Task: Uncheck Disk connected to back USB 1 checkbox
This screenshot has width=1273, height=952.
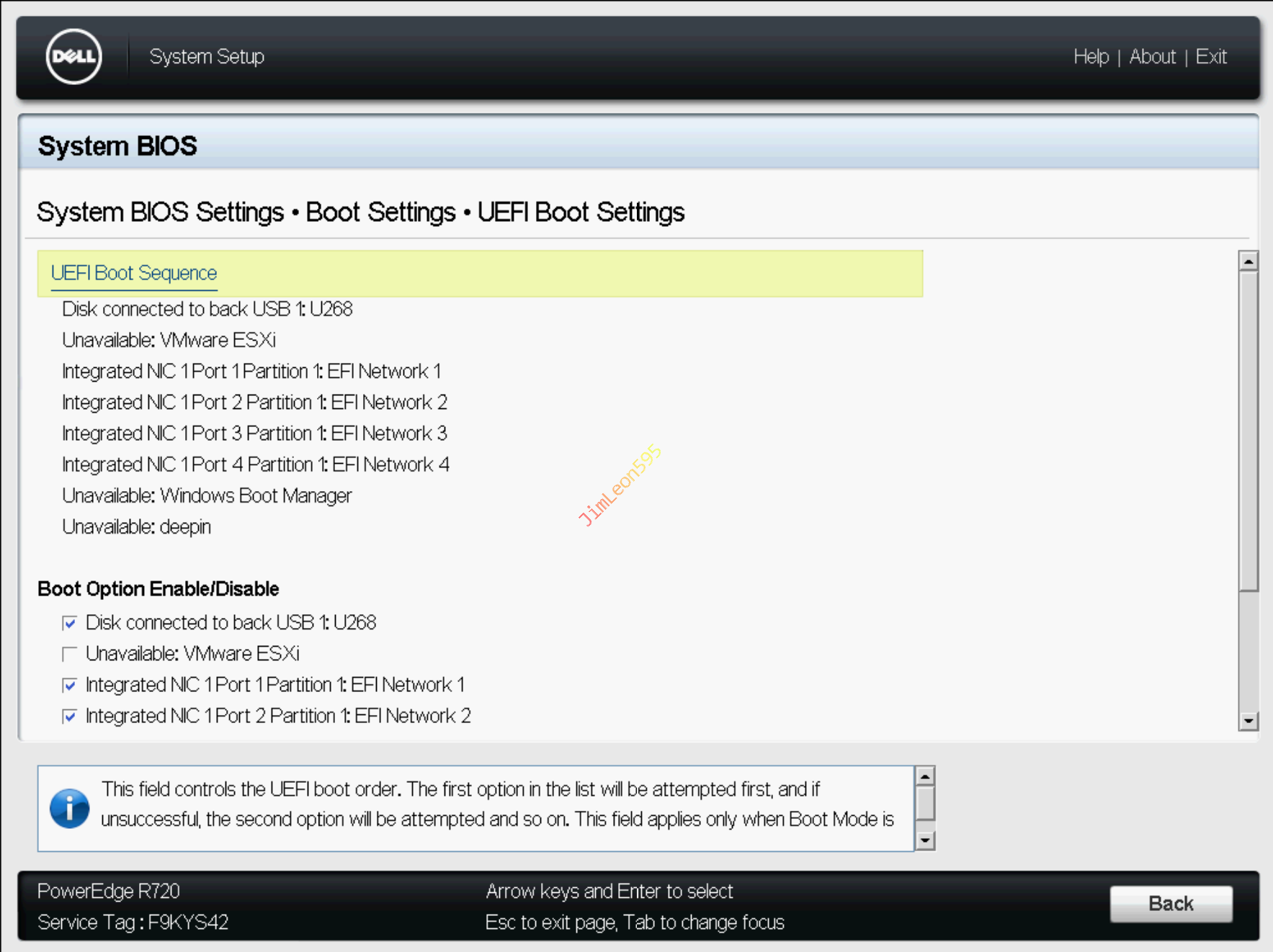Action: [x=70, y=623]
